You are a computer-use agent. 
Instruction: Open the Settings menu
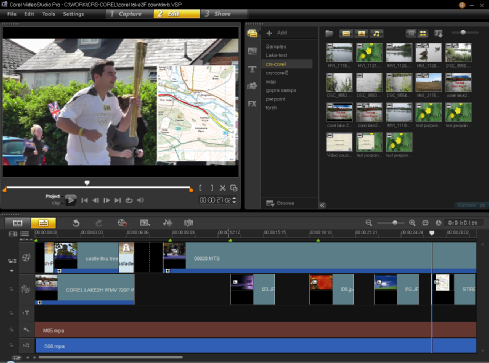pos(73,14)
